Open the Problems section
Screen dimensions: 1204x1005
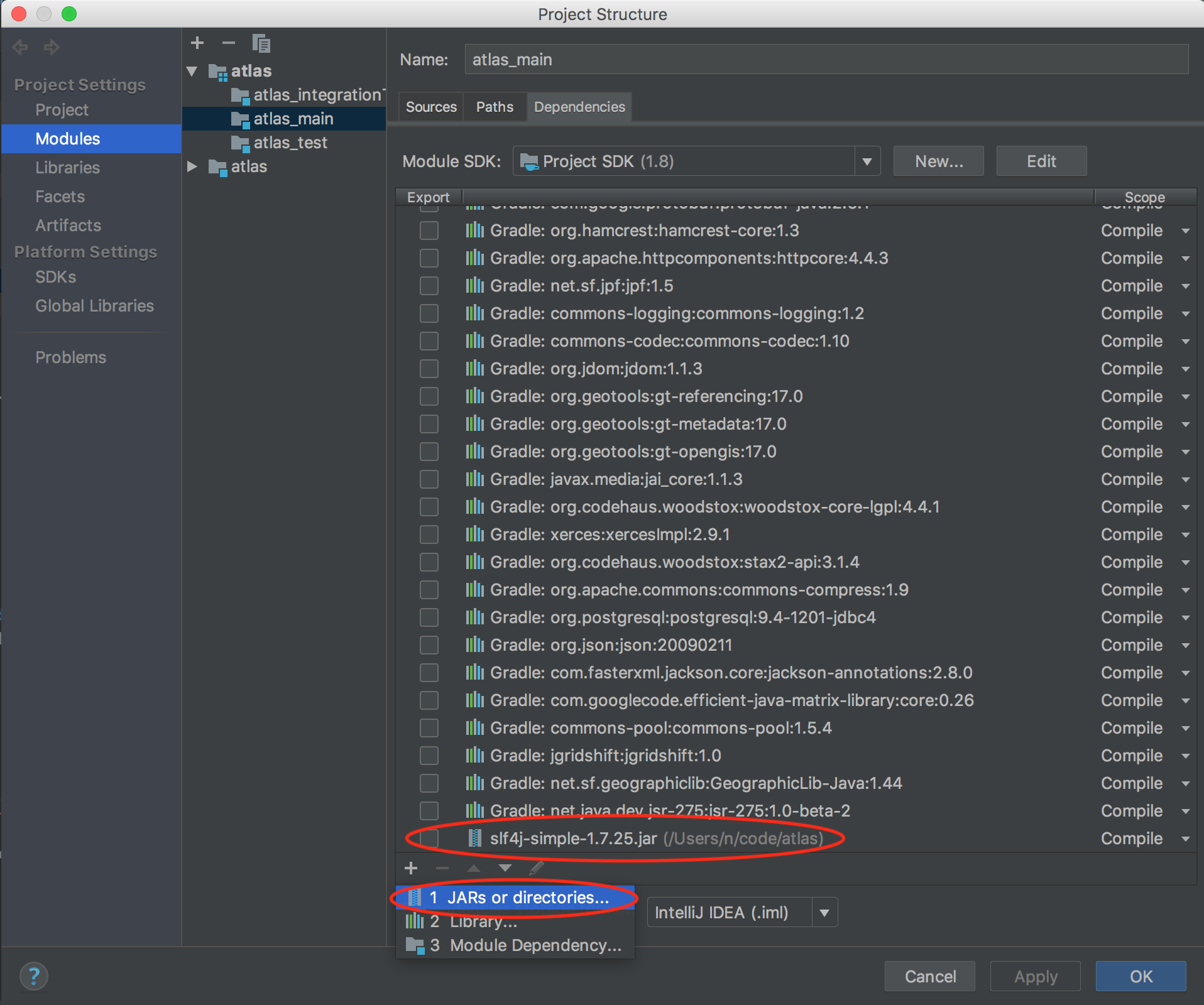[70, 357]
